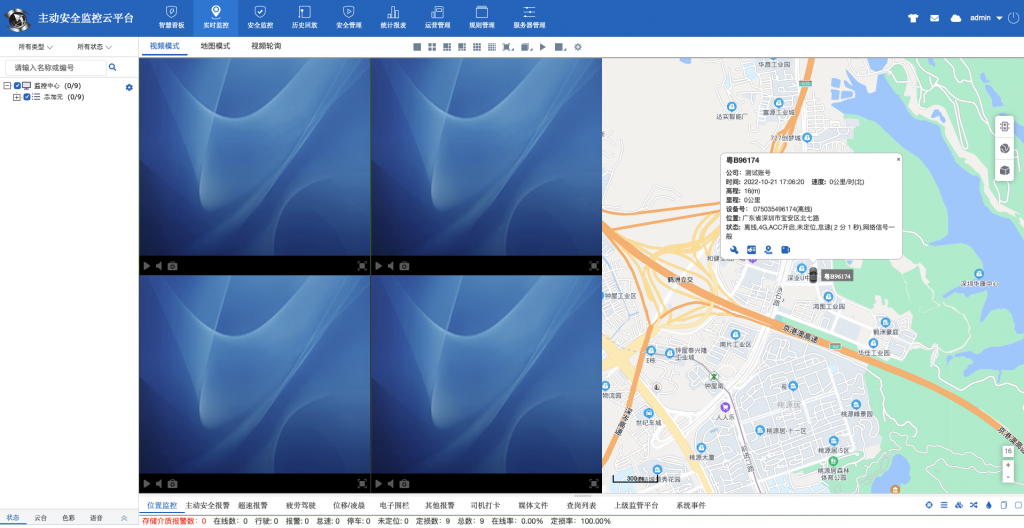The height and width of the screenshot is (528, 1024).
Task: Open the 所有类型 dropdown
Action: coord(35,47)
